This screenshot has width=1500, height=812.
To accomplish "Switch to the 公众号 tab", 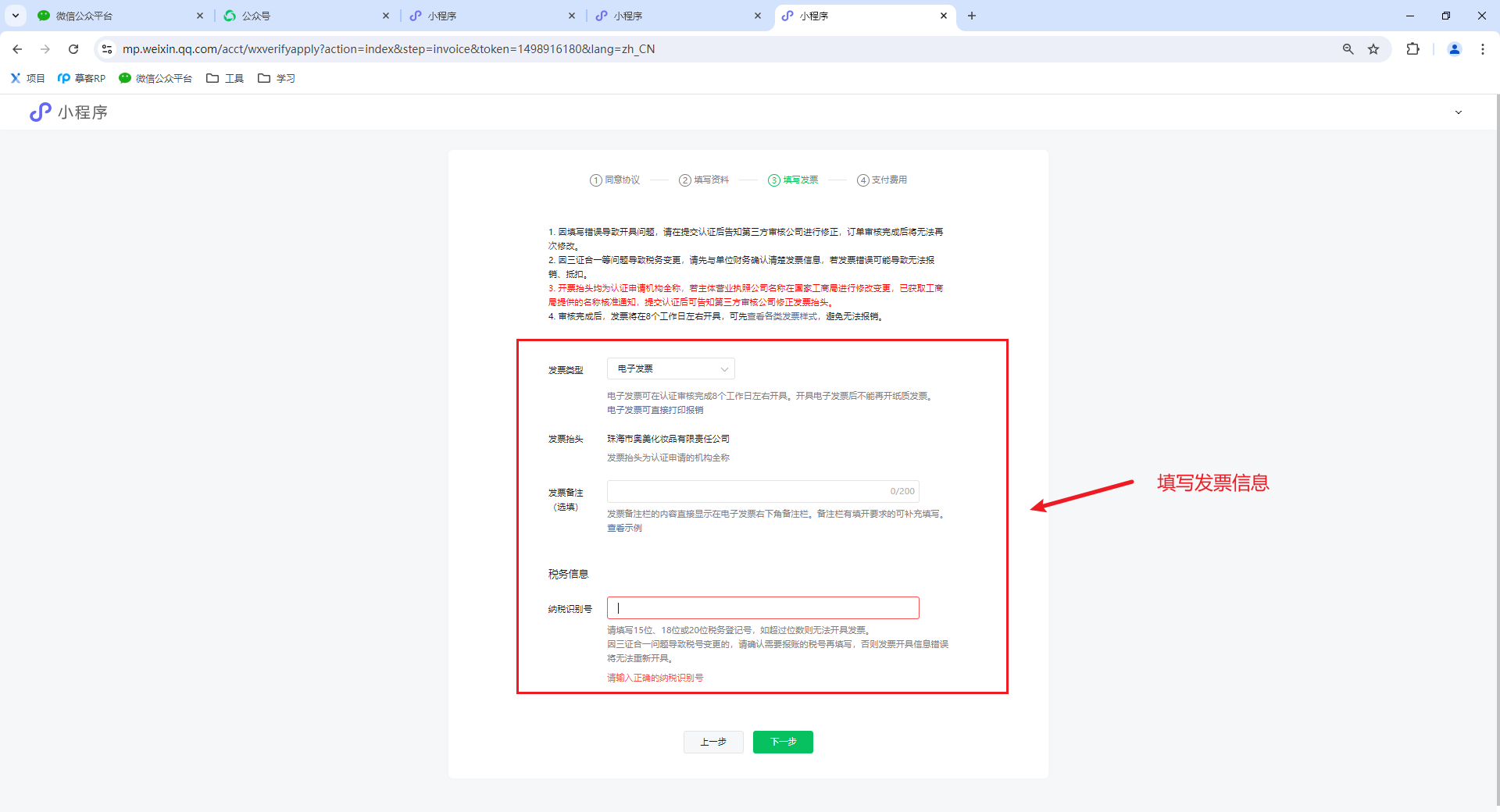I will pos(306,16).
